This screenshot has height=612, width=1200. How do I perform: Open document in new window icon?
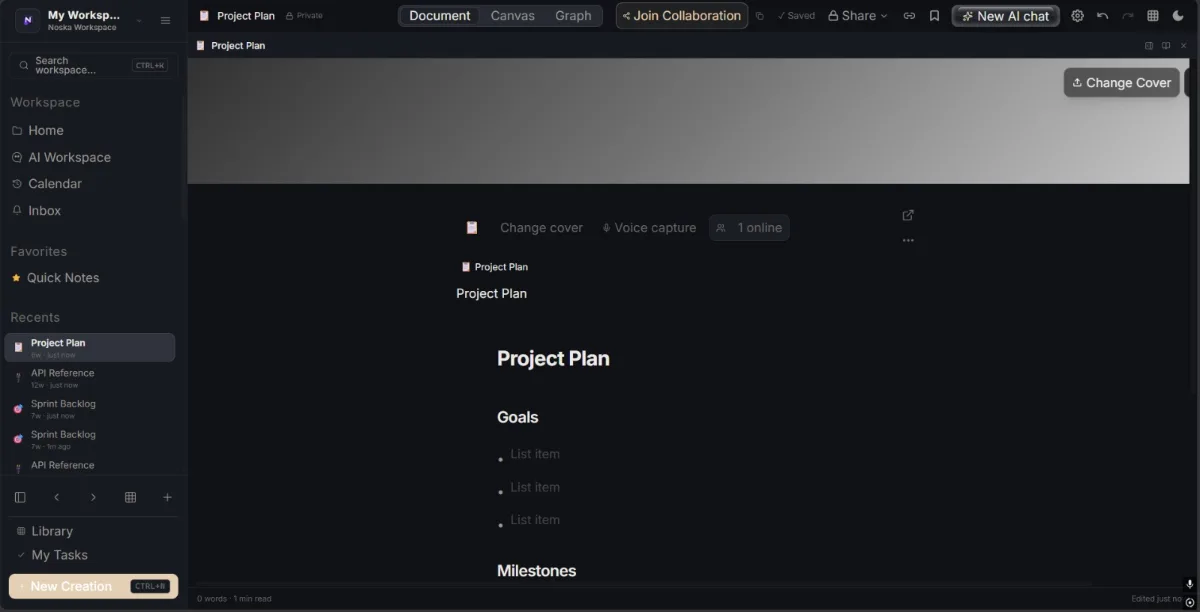coord(908,215)
